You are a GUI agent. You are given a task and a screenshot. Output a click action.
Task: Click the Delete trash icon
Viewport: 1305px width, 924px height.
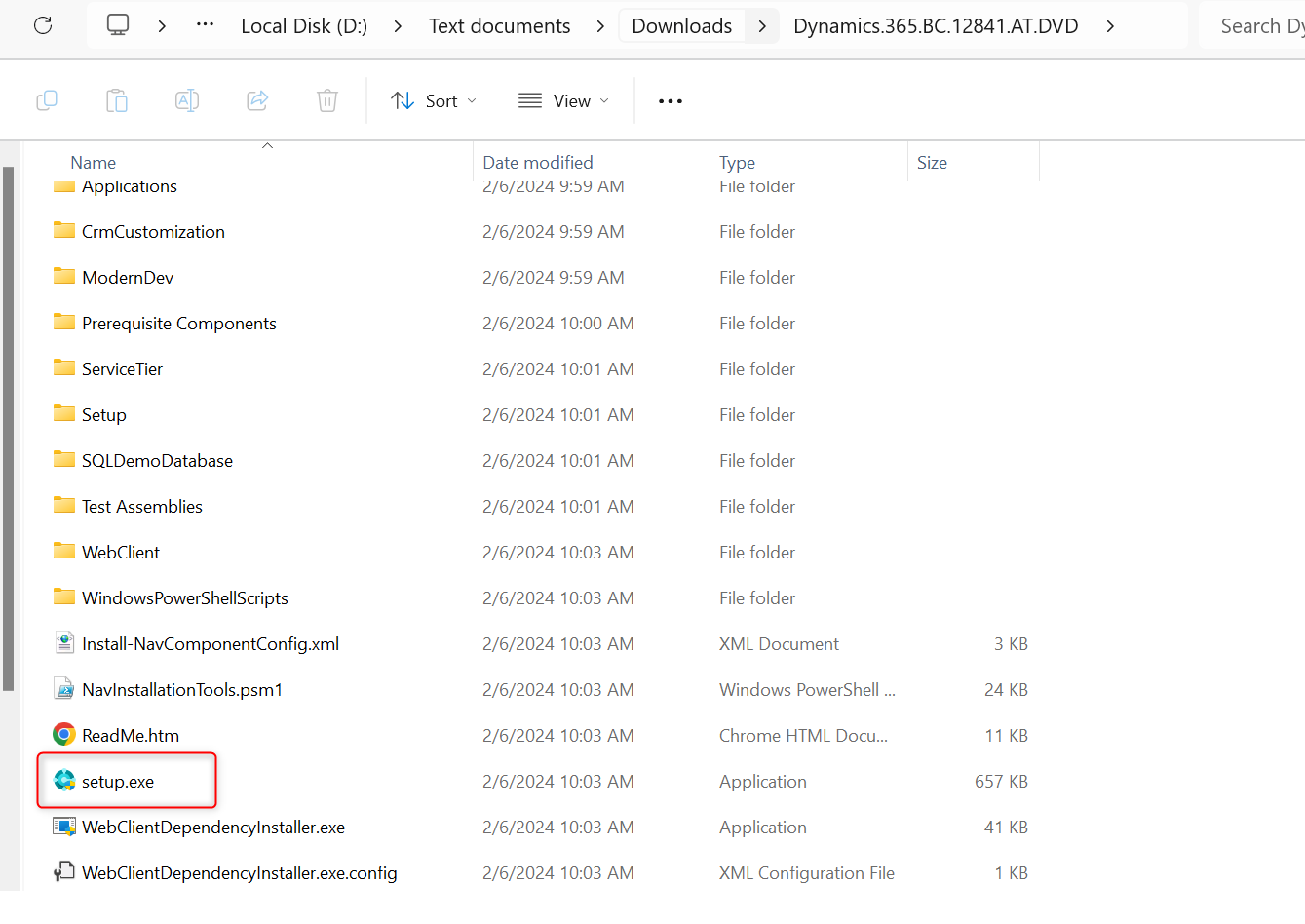[x=327, y=100]
